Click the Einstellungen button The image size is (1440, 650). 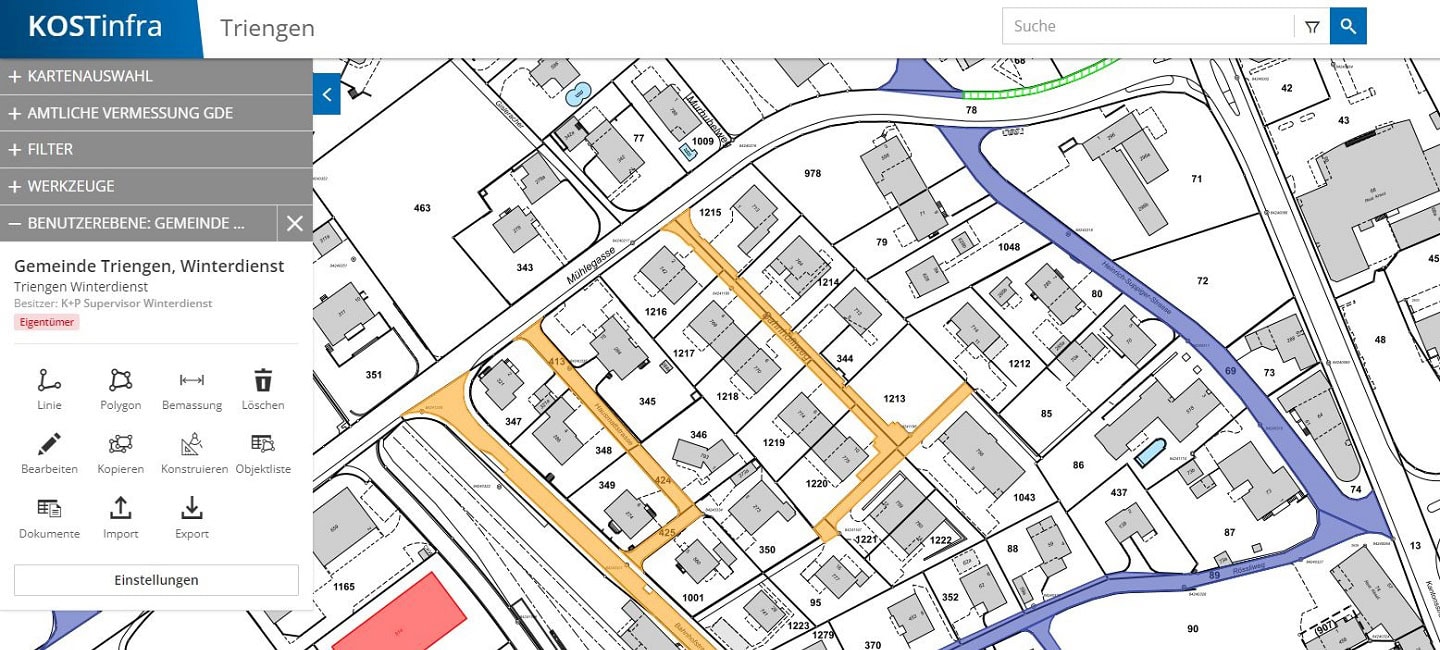tap(156, 580)
